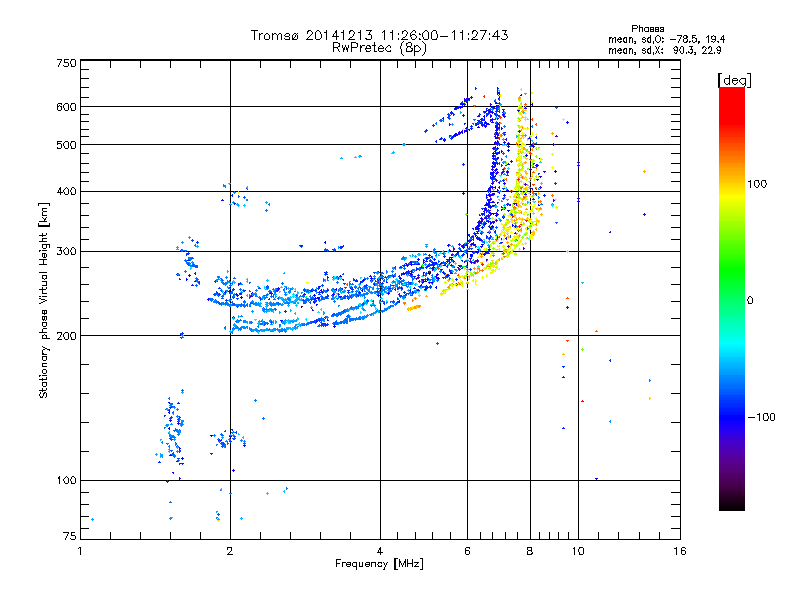The image size is (800, 600).
Task: Select the 'mean, sd,O: -78.5, 19.4' line
Action: click(x=667, y=39)
